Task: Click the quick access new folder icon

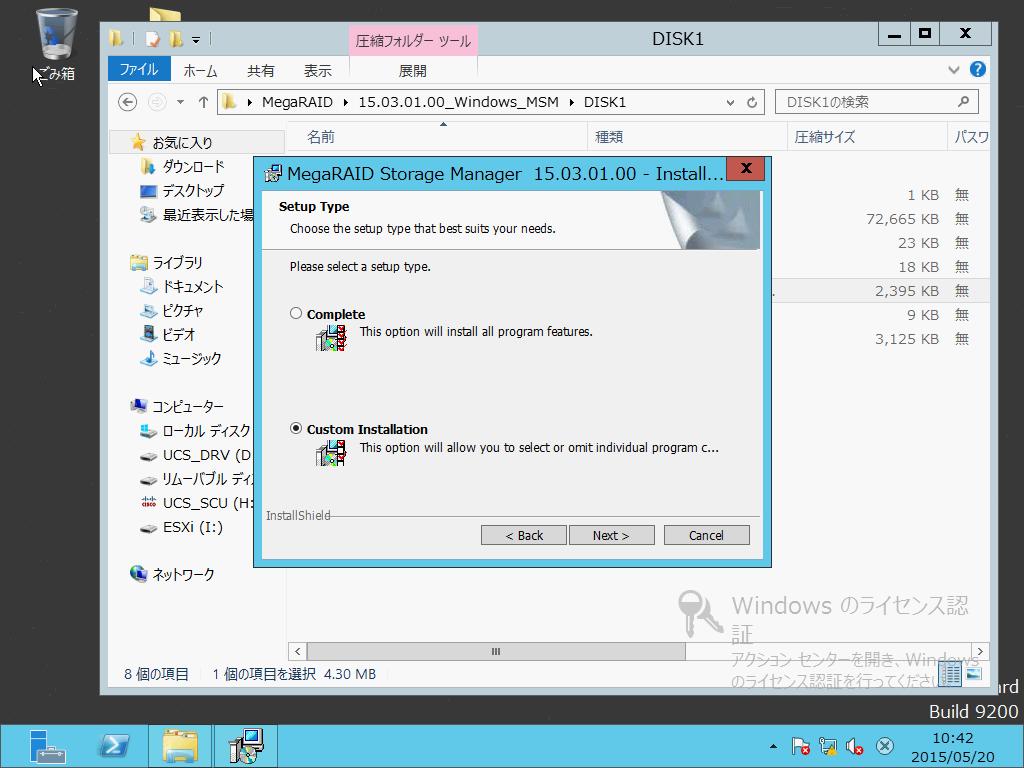Action: (x=176, y=40)
